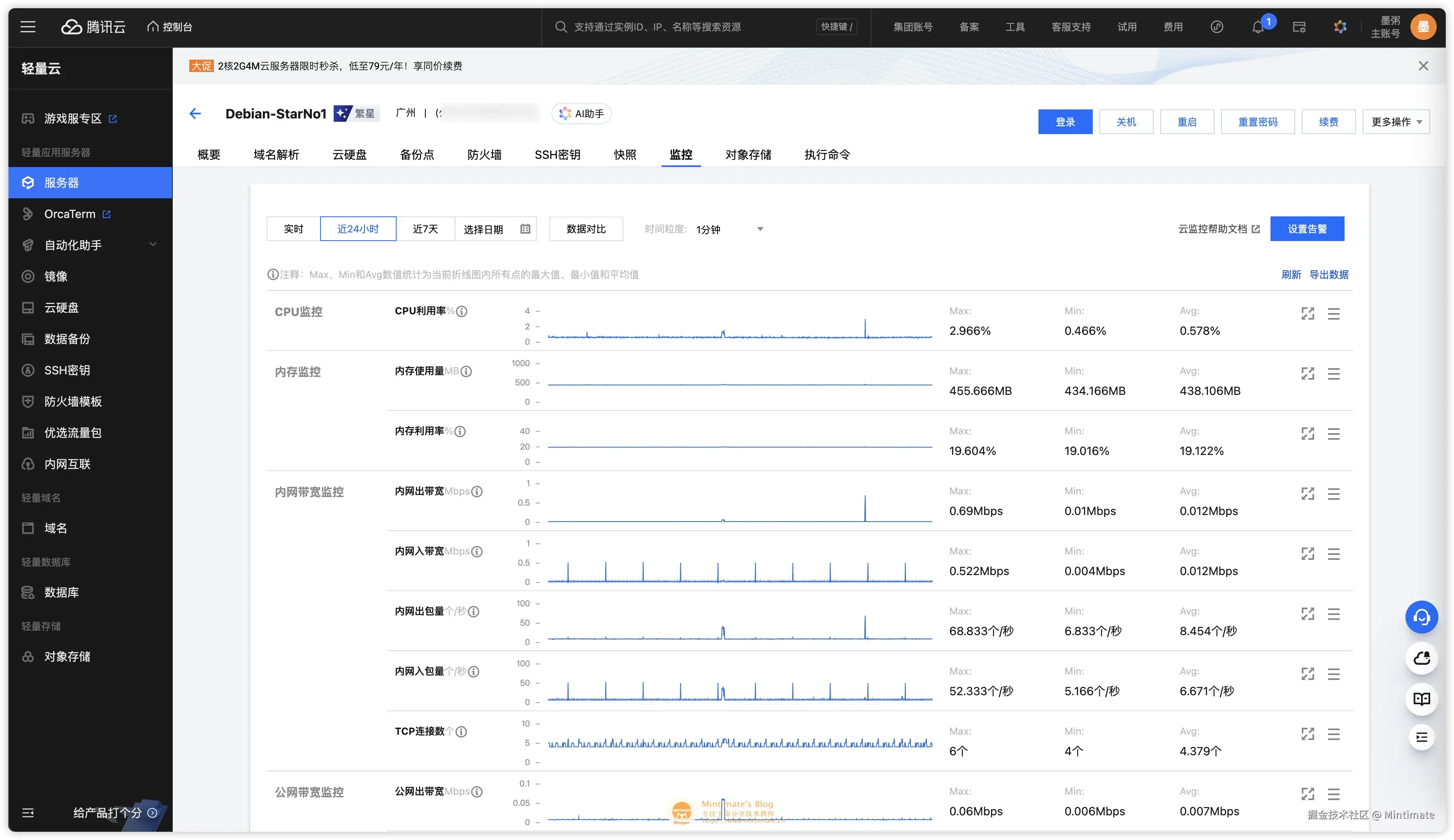The image size is (1454, 840).
Task: Click the 设置告警 alert button
Action: (1308, 228)
